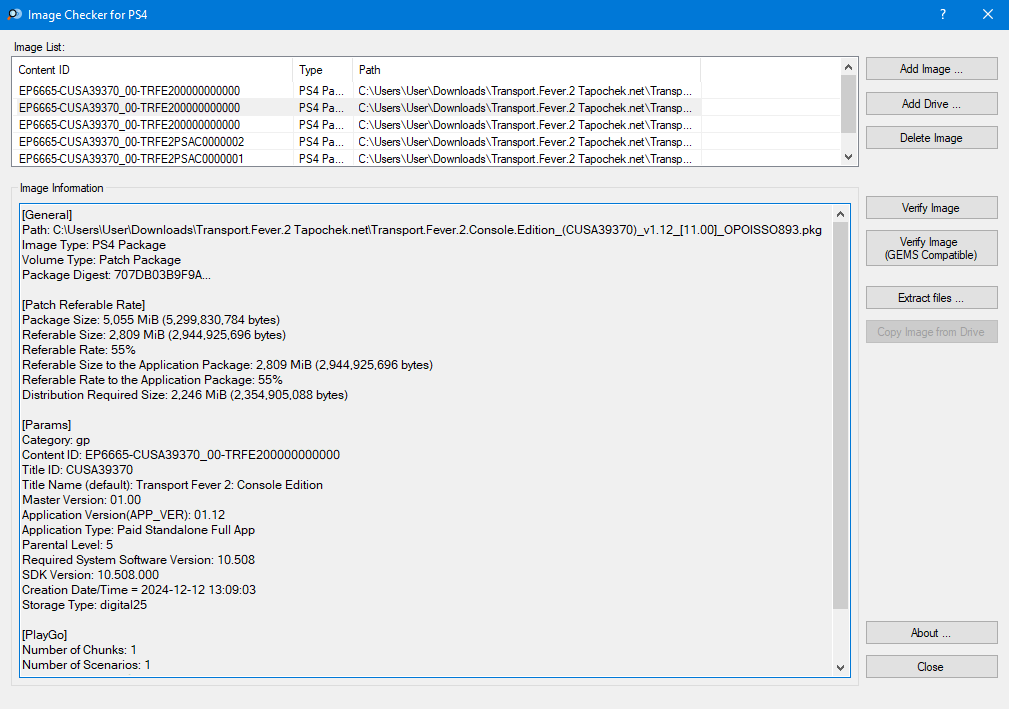Screen dimensions: 1009x709
Task: Click the Image Checker app icon in title bar
Action: 14,14
